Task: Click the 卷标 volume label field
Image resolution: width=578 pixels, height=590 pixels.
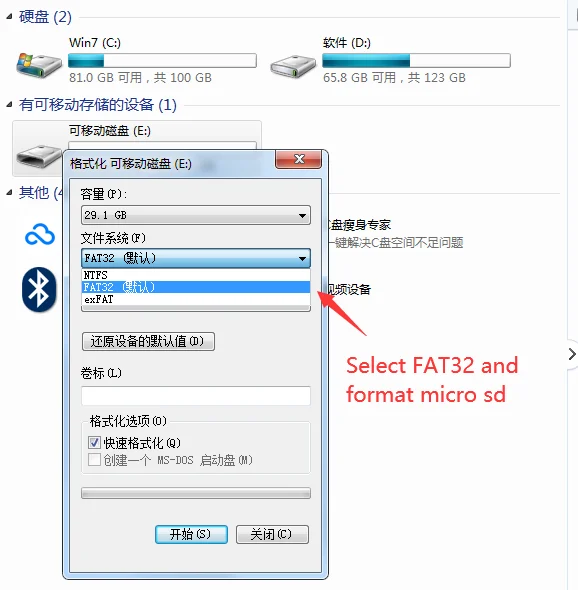Action: click(196, 395)
